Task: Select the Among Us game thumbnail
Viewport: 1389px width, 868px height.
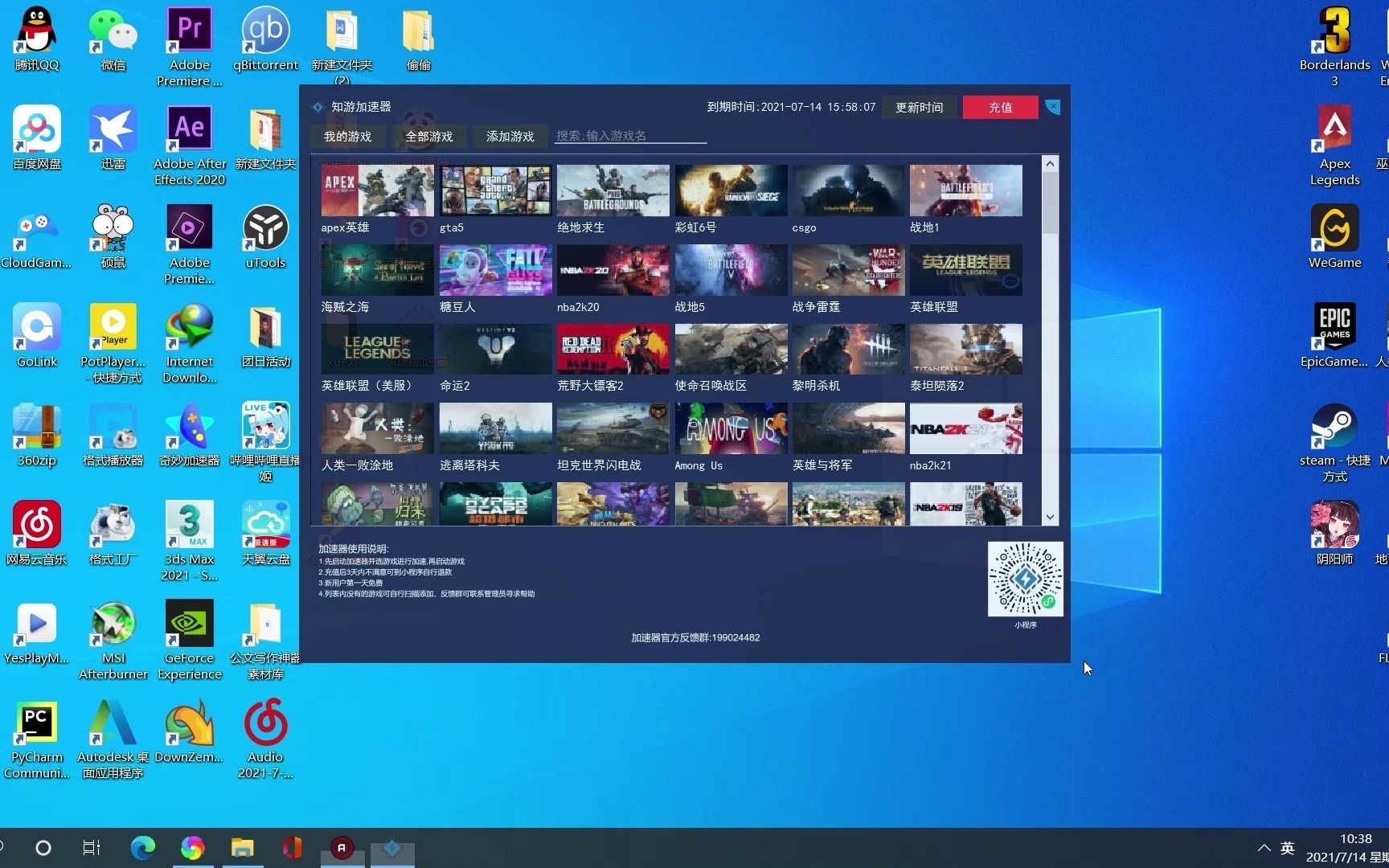Action: [731, 428]
